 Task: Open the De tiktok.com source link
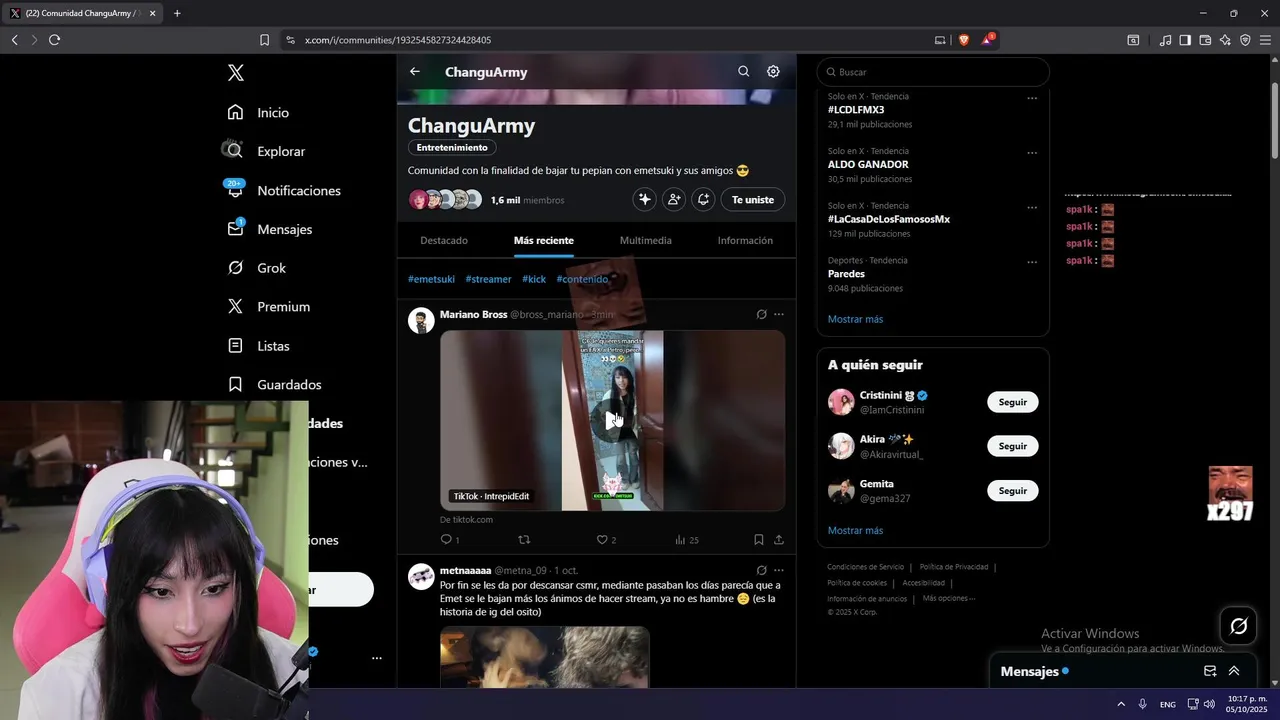(x=466, y=519)
